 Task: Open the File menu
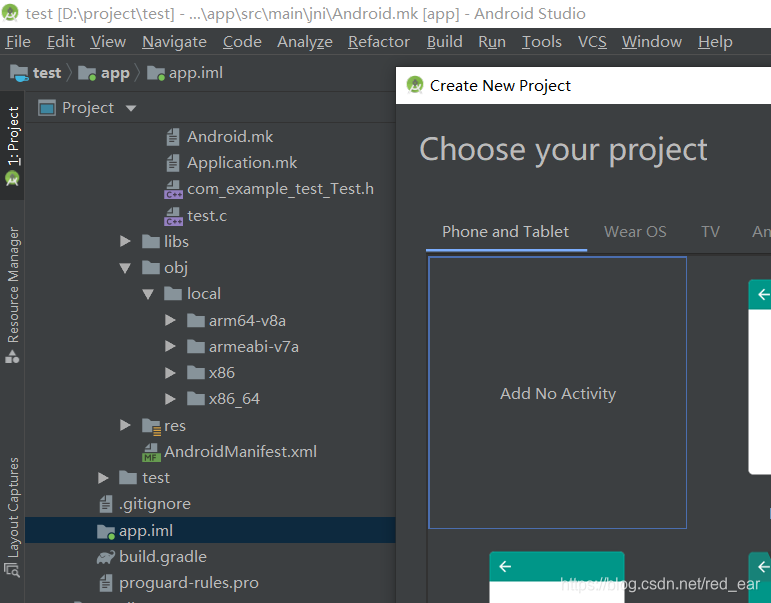(18, 42)
